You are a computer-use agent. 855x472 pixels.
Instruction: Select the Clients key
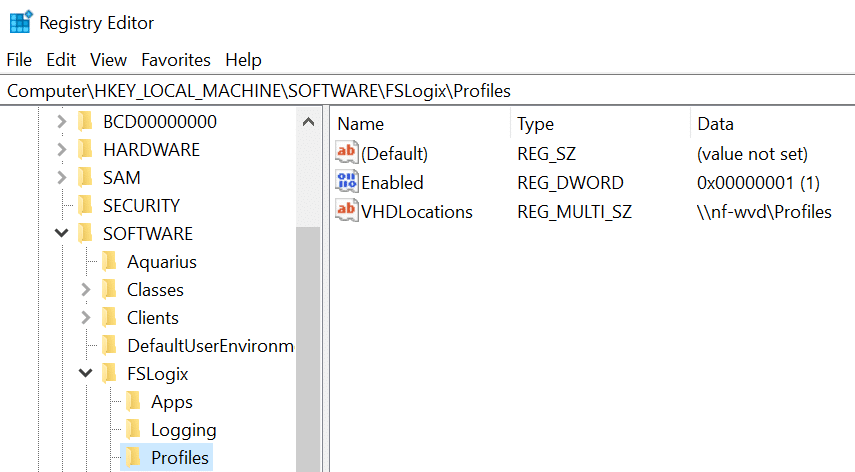(153, 318)
